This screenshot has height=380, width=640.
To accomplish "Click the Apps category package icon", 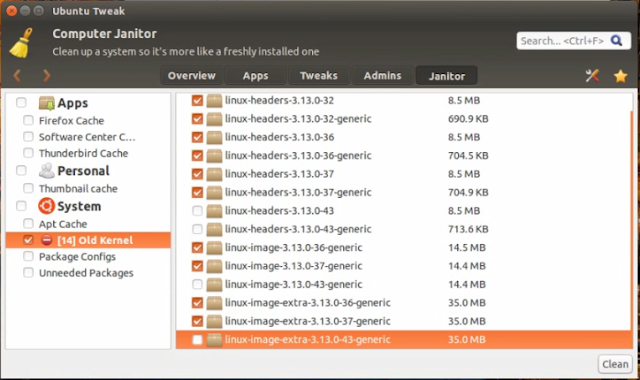I will tap(47, 103).
